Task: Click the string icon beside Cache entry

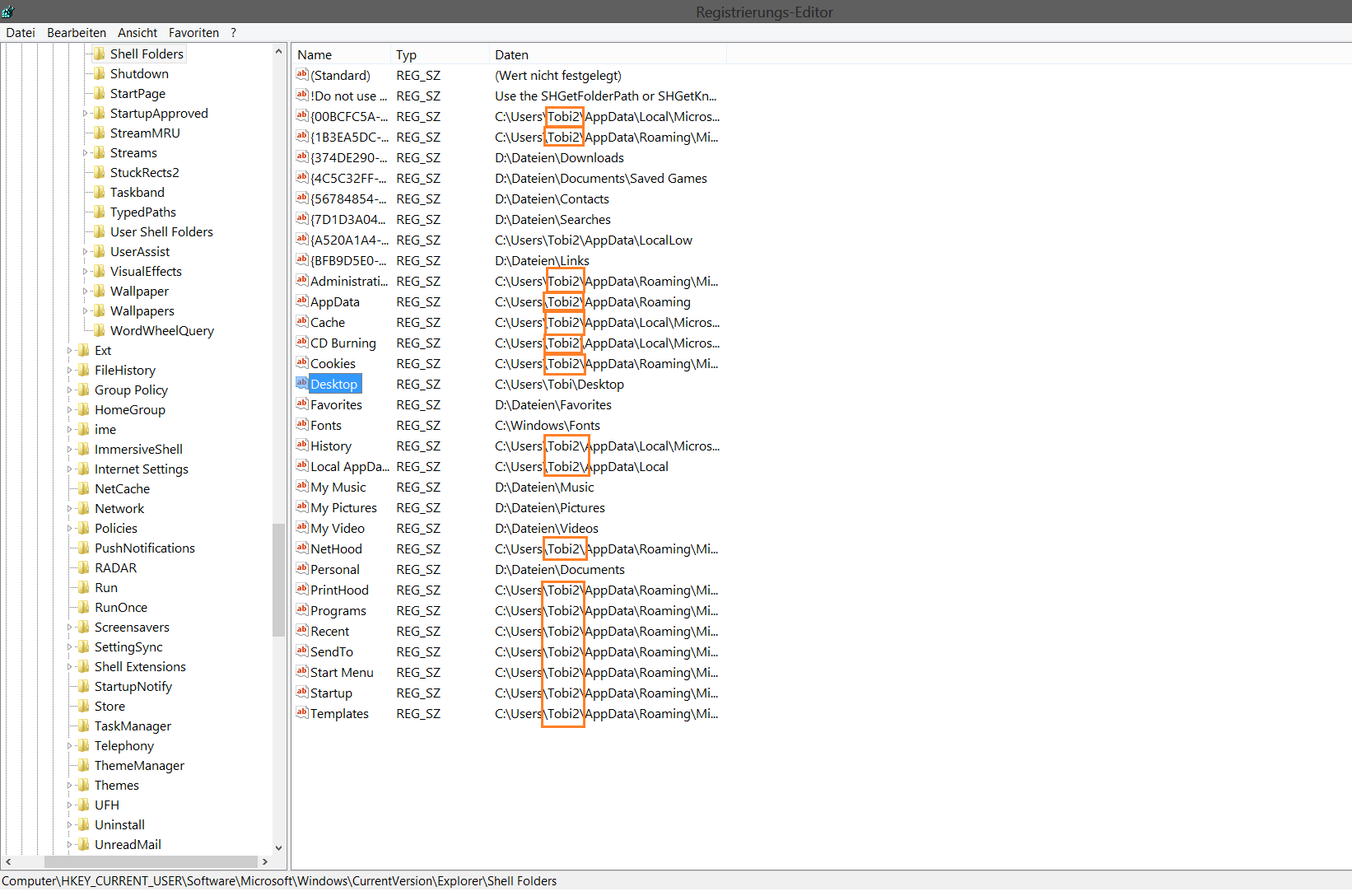Action: coord(302,321)
